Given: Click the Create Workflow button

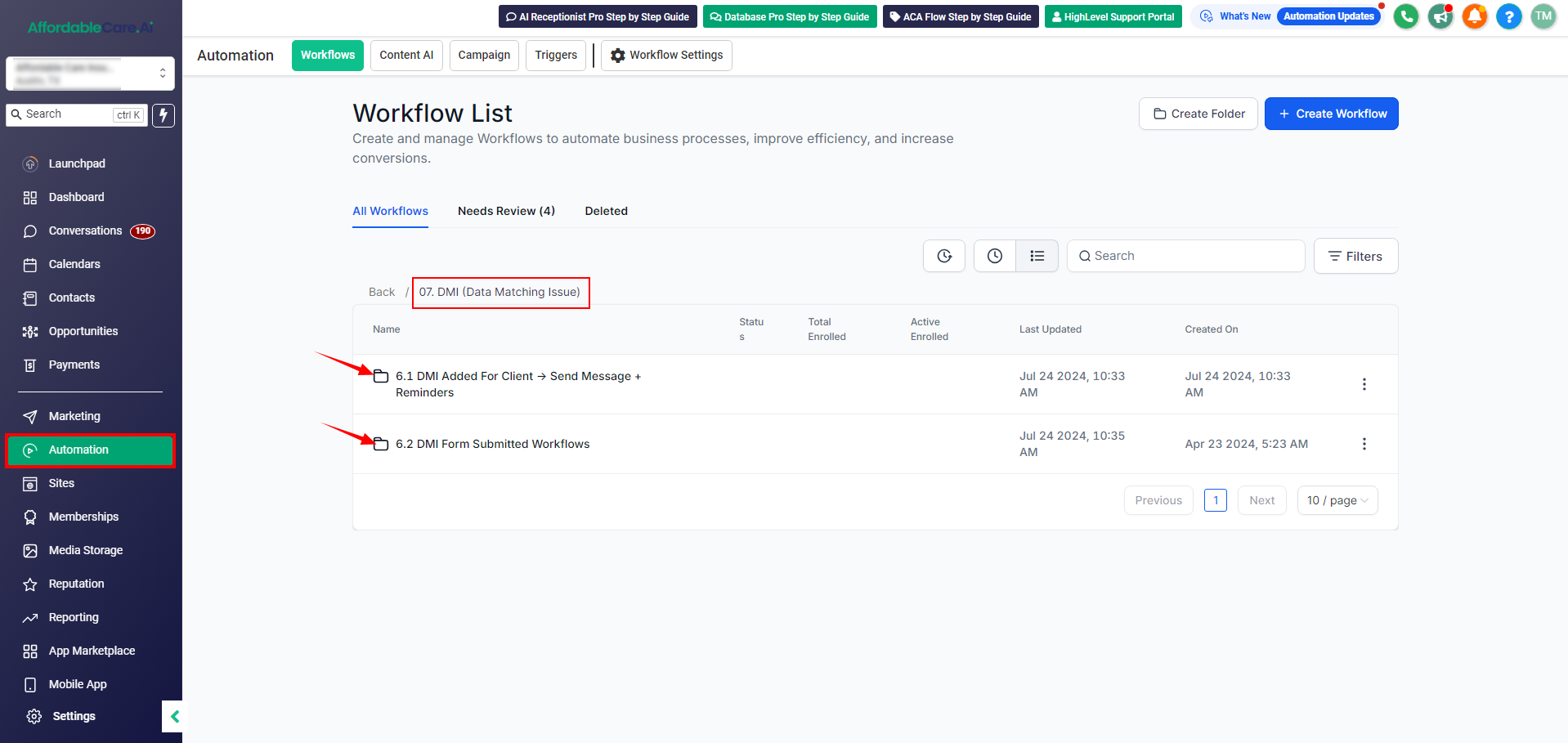Looking at the screenshot, I should point(1331,114).
